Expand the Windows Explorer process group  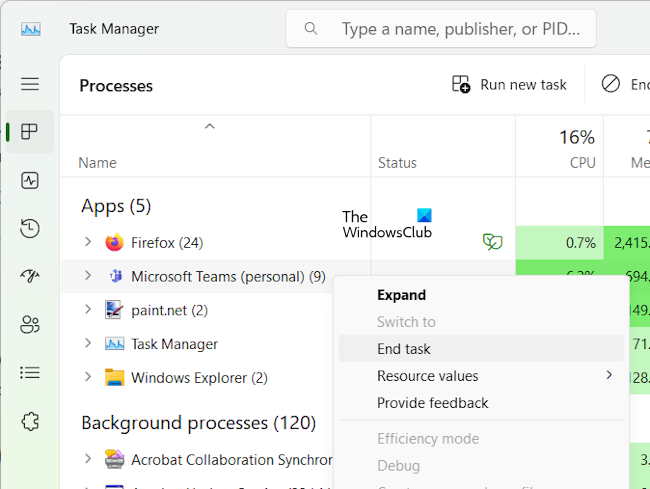click(88, 378)
